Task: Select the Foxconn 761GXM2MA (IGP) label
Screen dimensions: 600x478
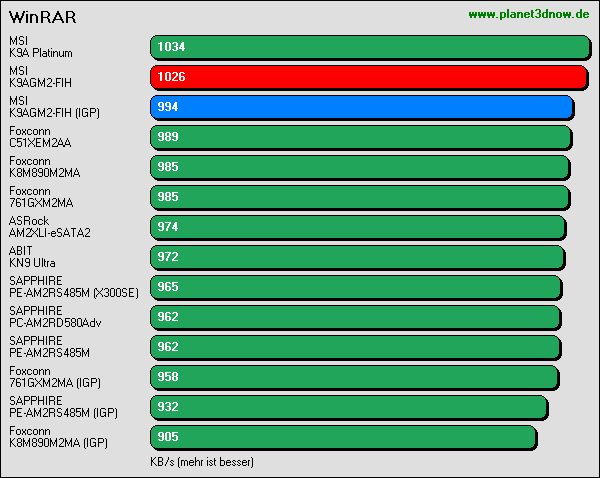Action: pos(55,377)
